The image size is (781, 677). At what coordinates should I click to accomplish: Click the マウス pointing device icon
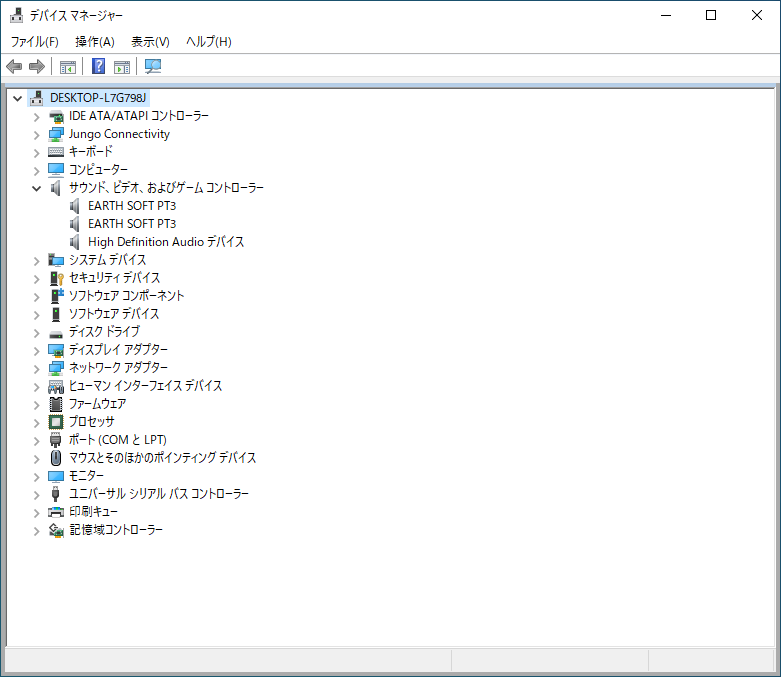[56, 458]
